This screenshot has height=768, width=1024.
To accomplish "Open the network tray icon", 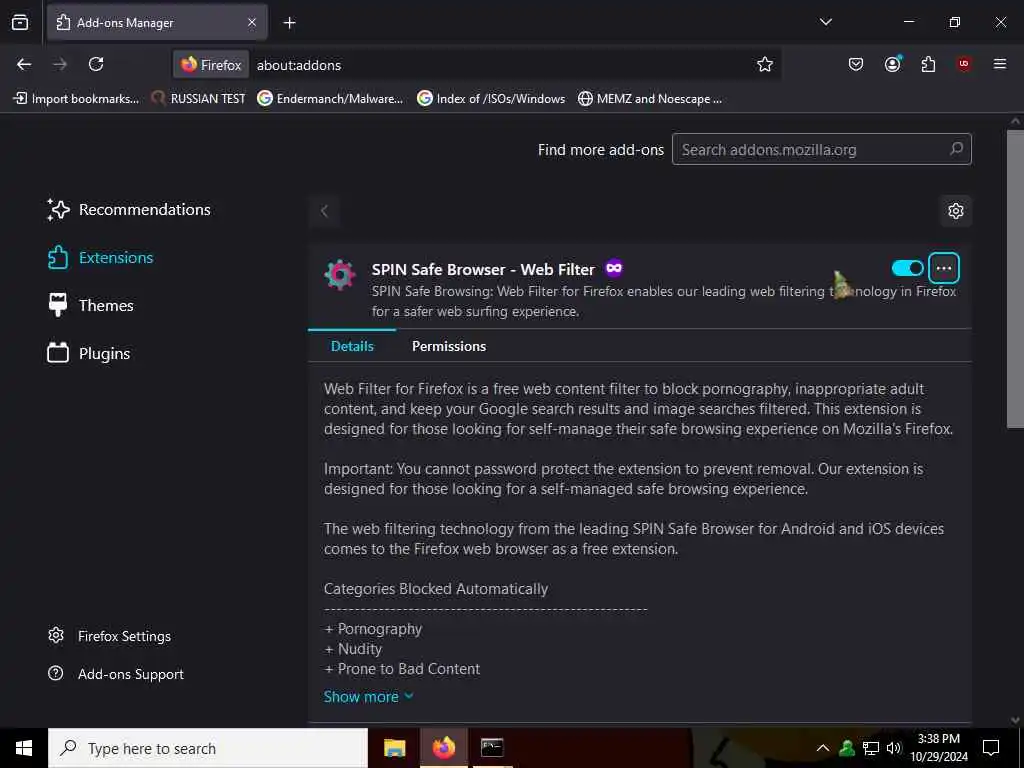I will click(871, 748).
